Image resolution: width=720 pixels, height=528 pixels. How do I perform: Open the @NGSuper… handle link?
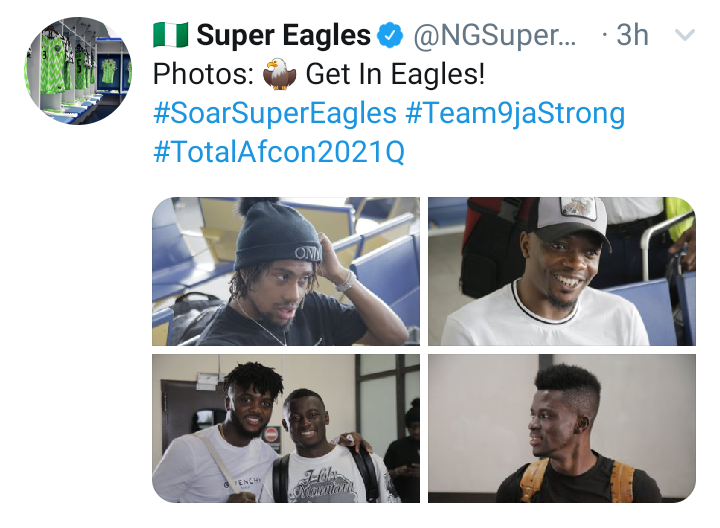coord(495,35)
